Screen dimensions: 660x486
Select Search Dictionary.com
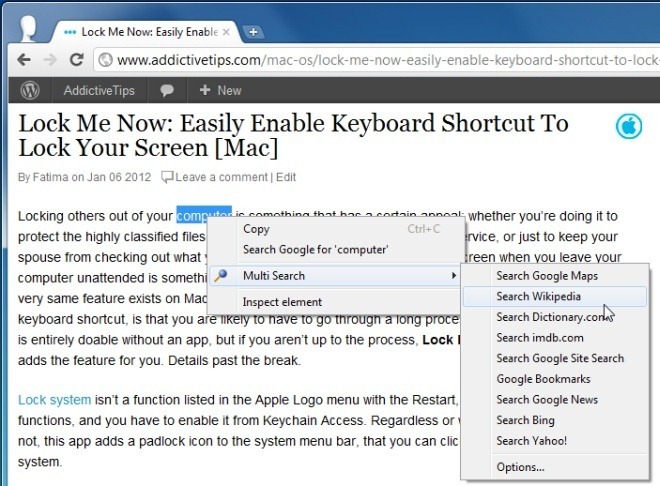click(x=555, y=317)
